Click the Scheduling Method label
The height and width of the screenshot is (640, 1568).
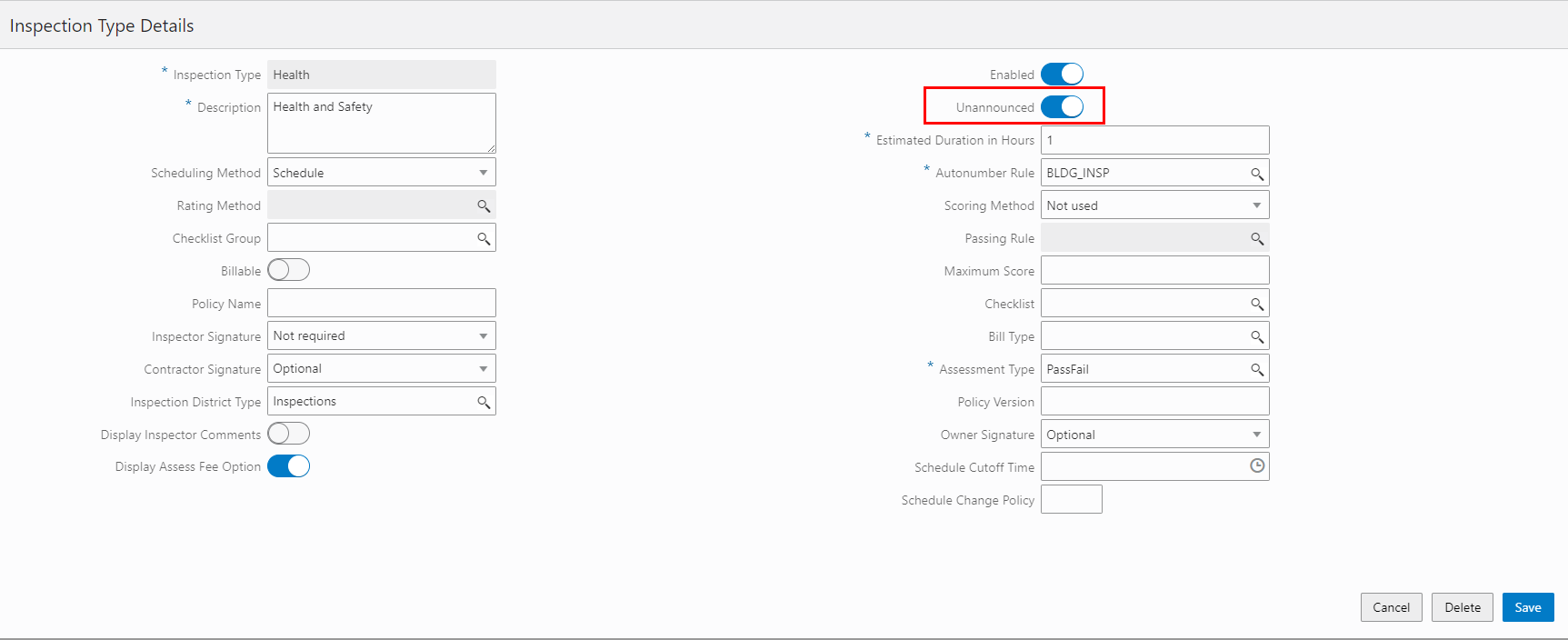click(x=205, y=174)
